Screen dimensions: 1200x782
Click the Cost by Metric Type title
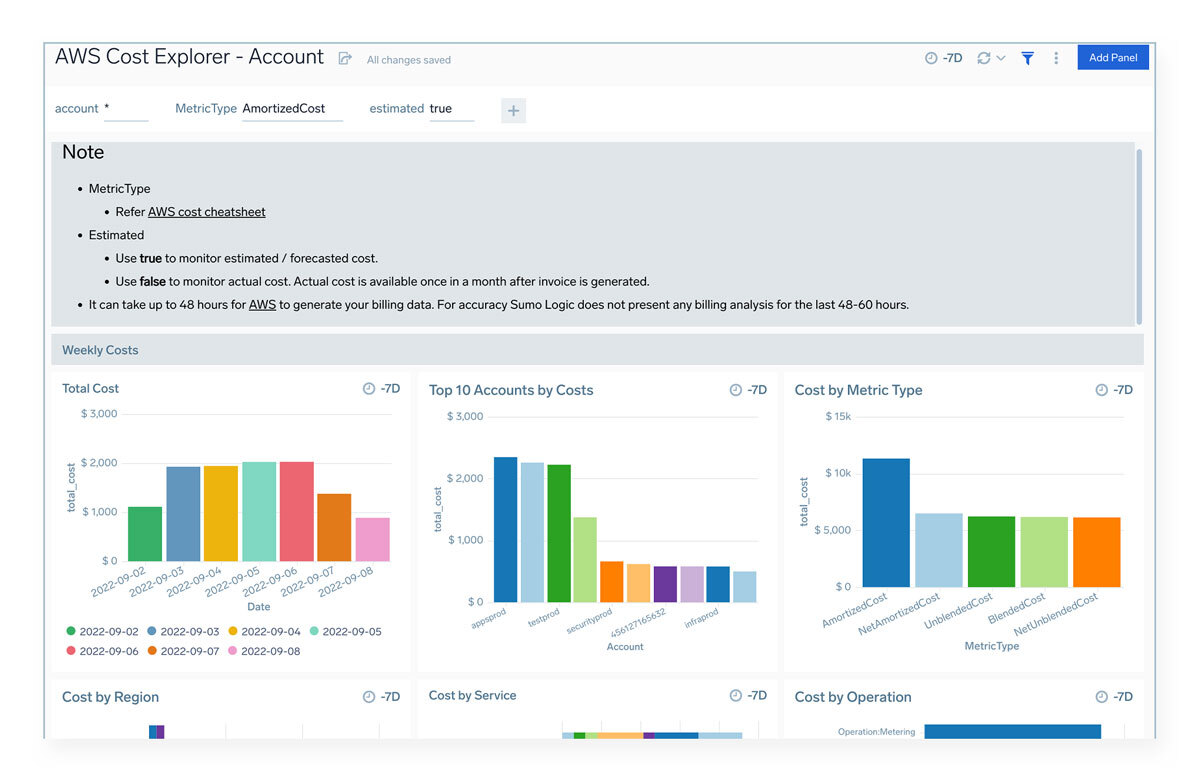(x=858, y=390)
